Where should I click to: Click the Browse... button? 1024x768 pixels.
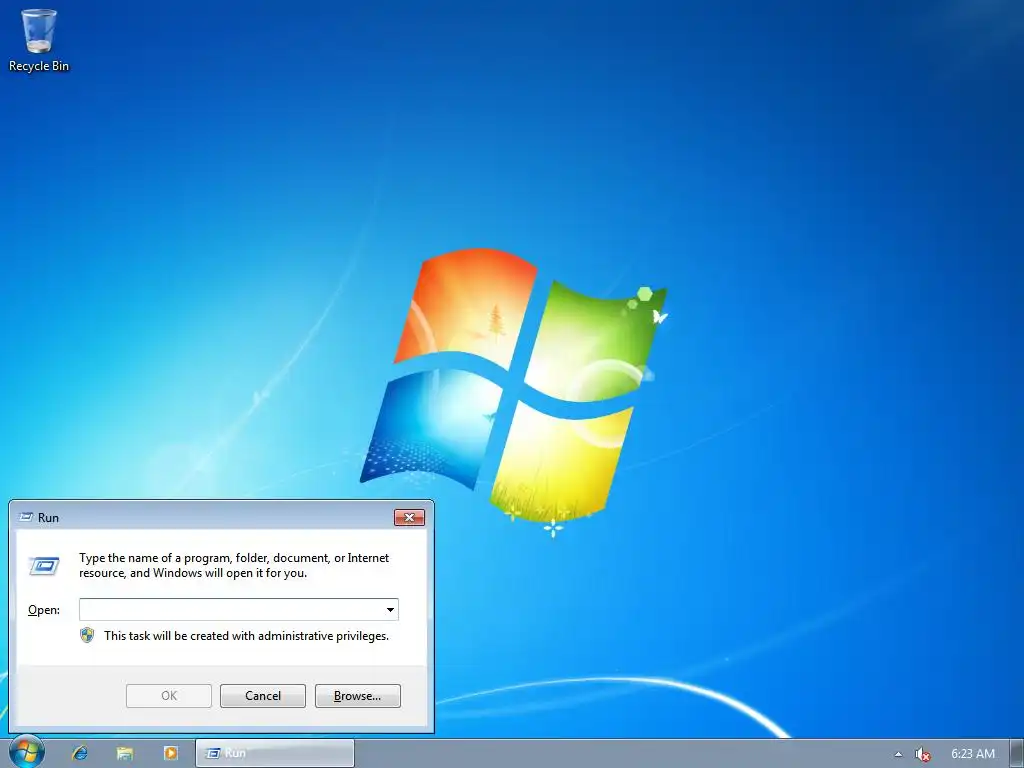coord(357,696)
